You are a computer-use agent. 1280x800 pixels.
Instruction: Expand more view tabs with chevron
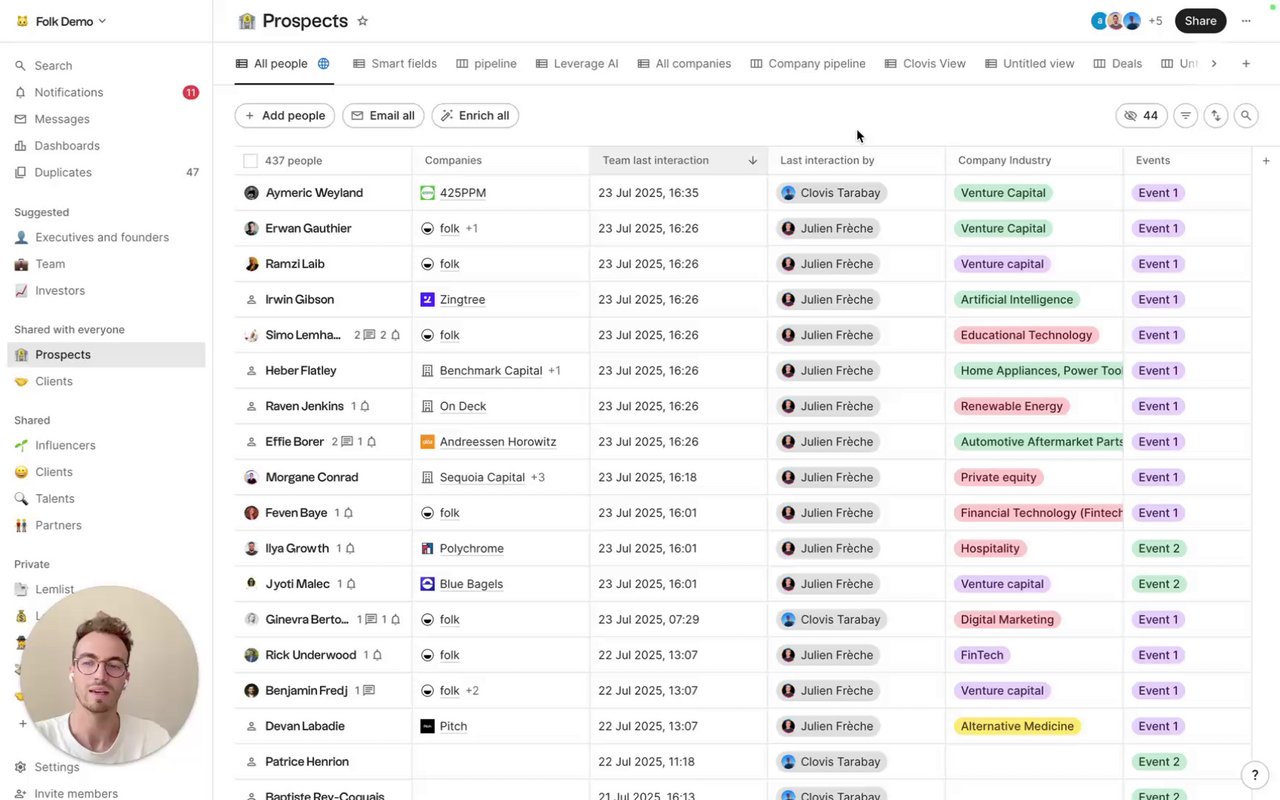click(x=1214, y=64)
